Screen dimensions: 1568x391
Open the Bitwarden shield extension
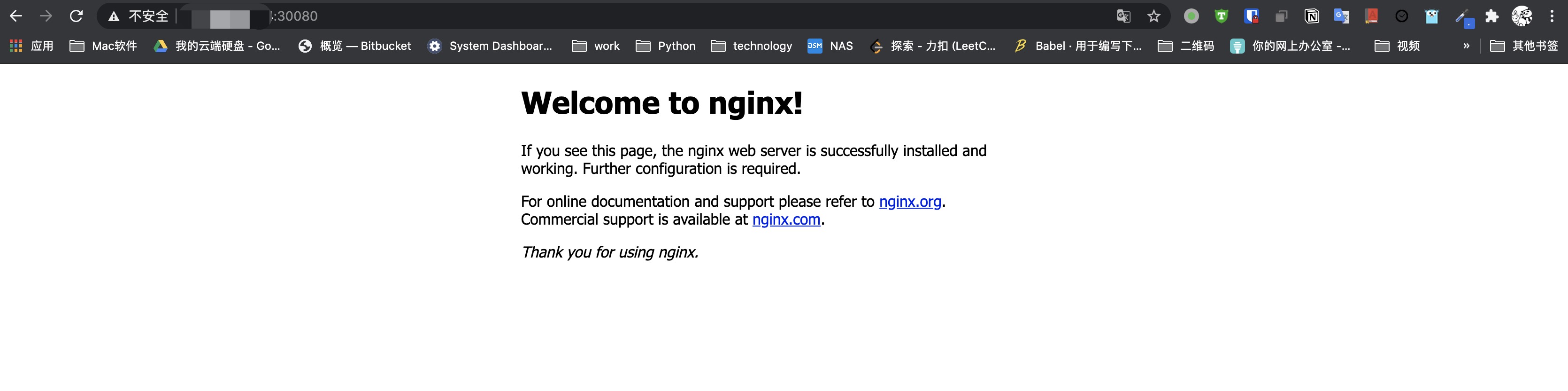point(1251,16)
